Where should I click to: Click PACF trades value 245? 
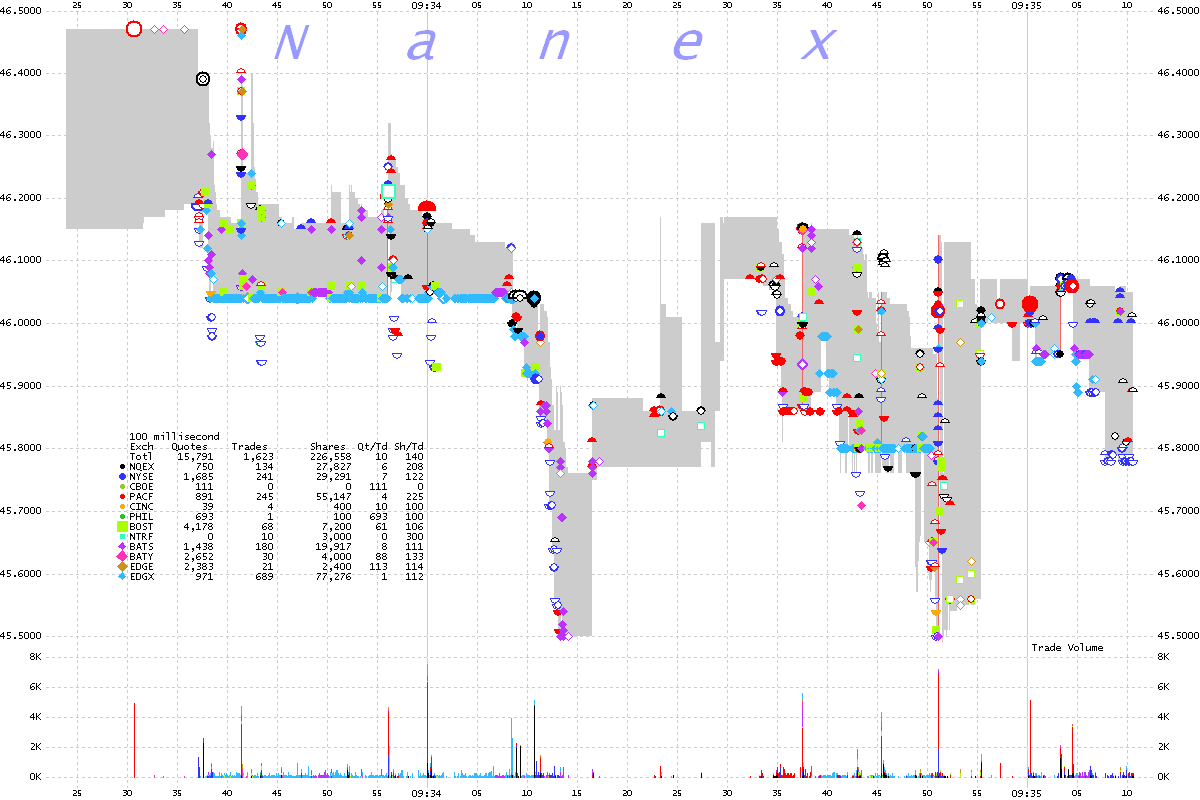click(x=265, y=495)
